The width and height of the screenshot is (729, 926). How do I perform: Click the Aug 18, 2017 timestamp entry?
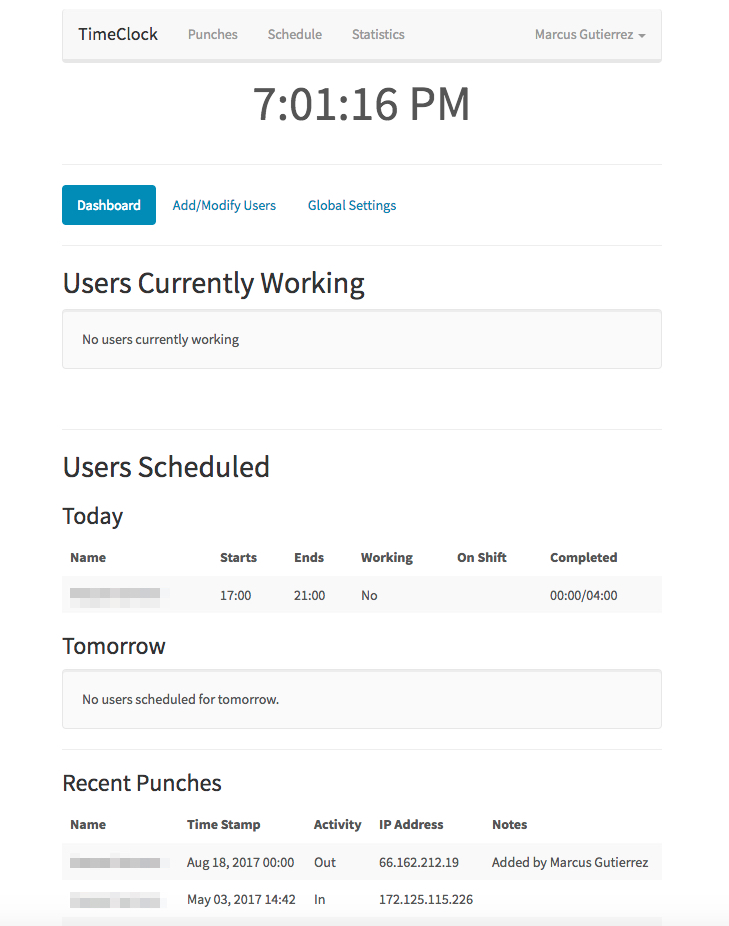point(241,861)
